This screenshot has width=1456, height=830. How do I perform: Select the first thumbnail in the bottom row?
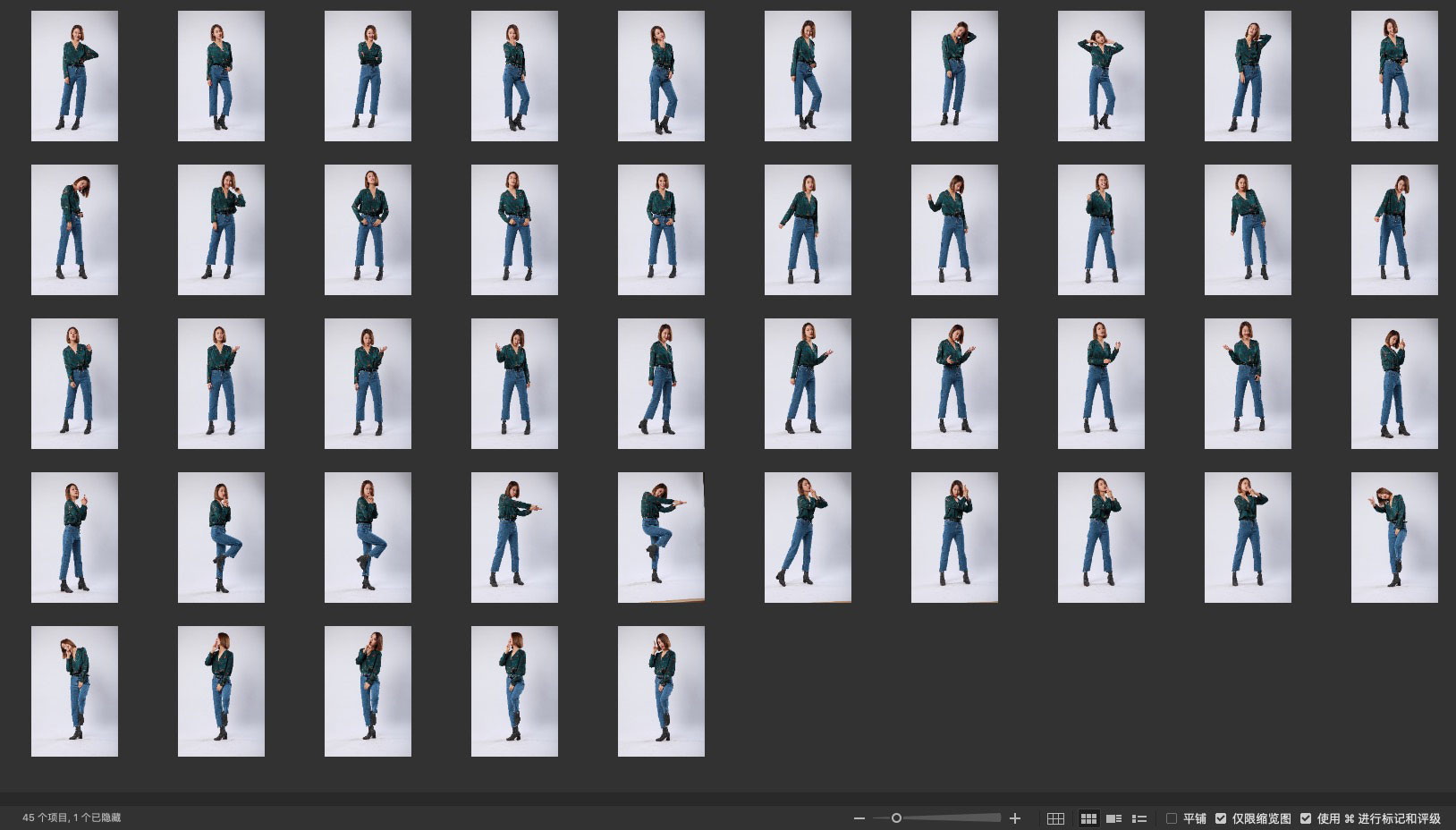point(74,691)
